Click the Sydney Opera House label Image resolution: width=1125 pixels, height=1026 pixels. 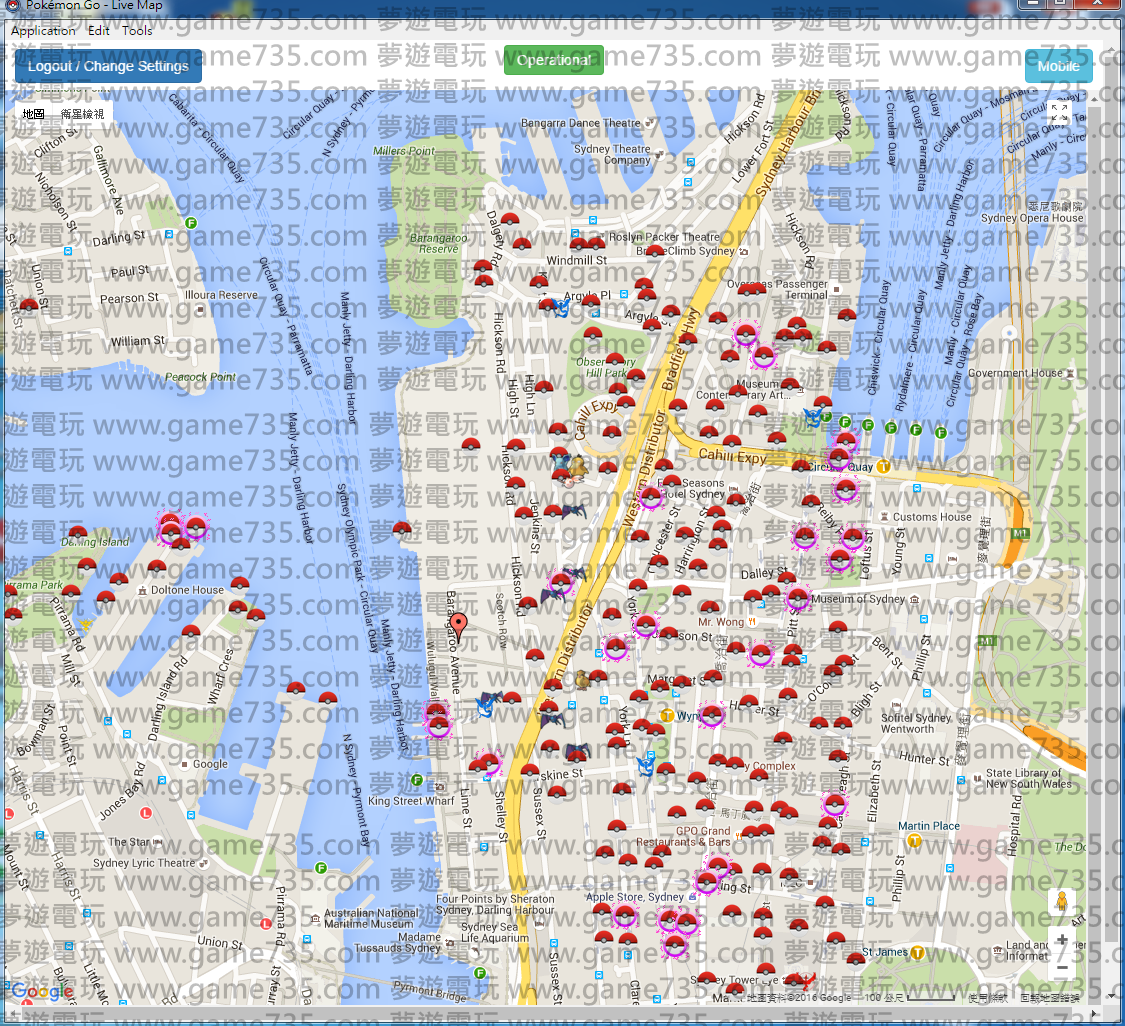[1032, 218]
